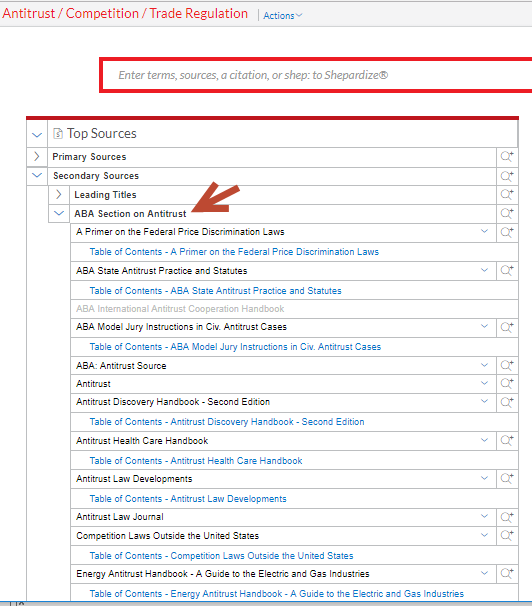This screenshot has width=532, height=606.
Task: Add Secondary Sources to search filter
Action: point(507,176)
